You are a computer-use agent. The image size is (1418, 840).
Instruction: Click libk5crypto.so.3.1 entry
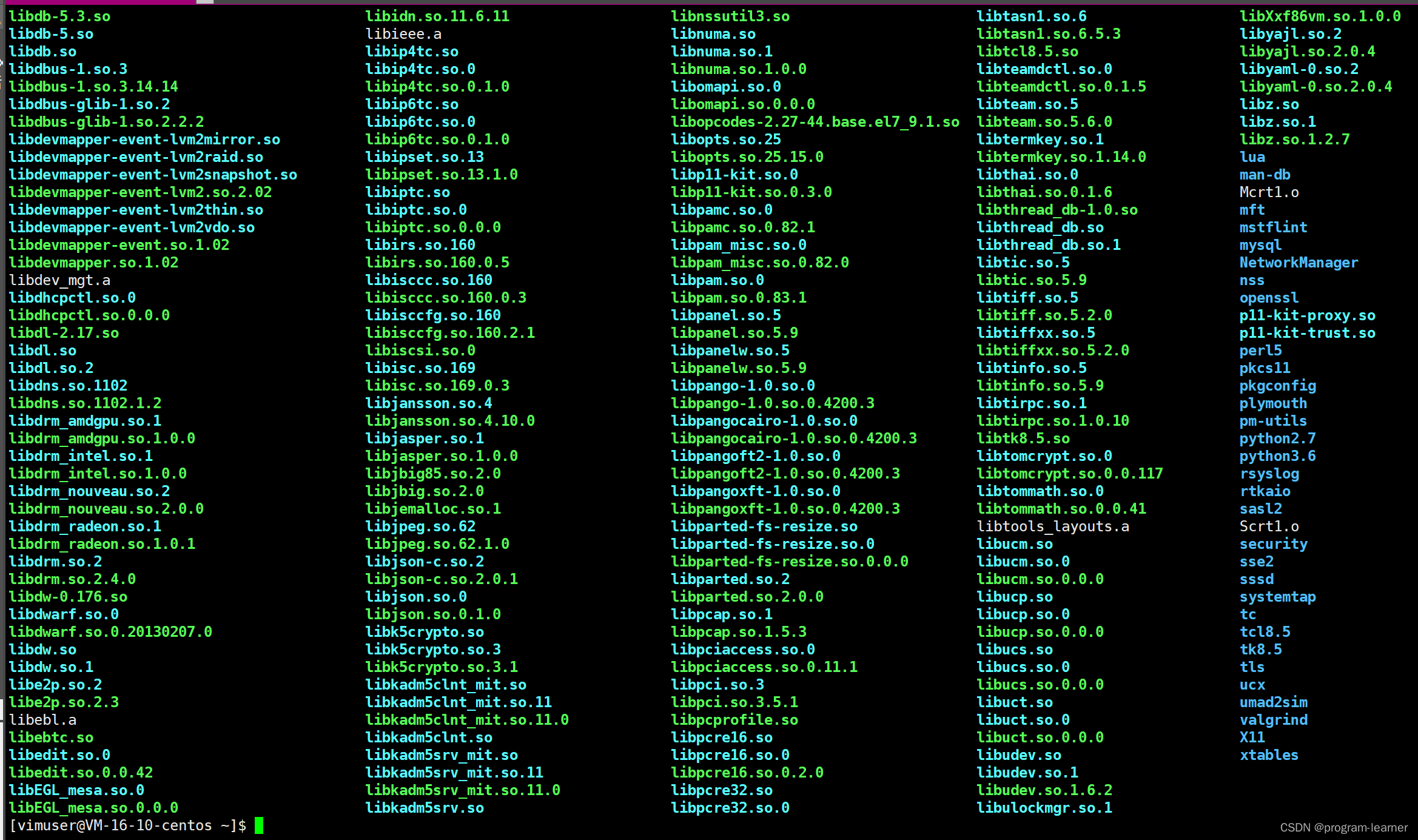point(442,667)
